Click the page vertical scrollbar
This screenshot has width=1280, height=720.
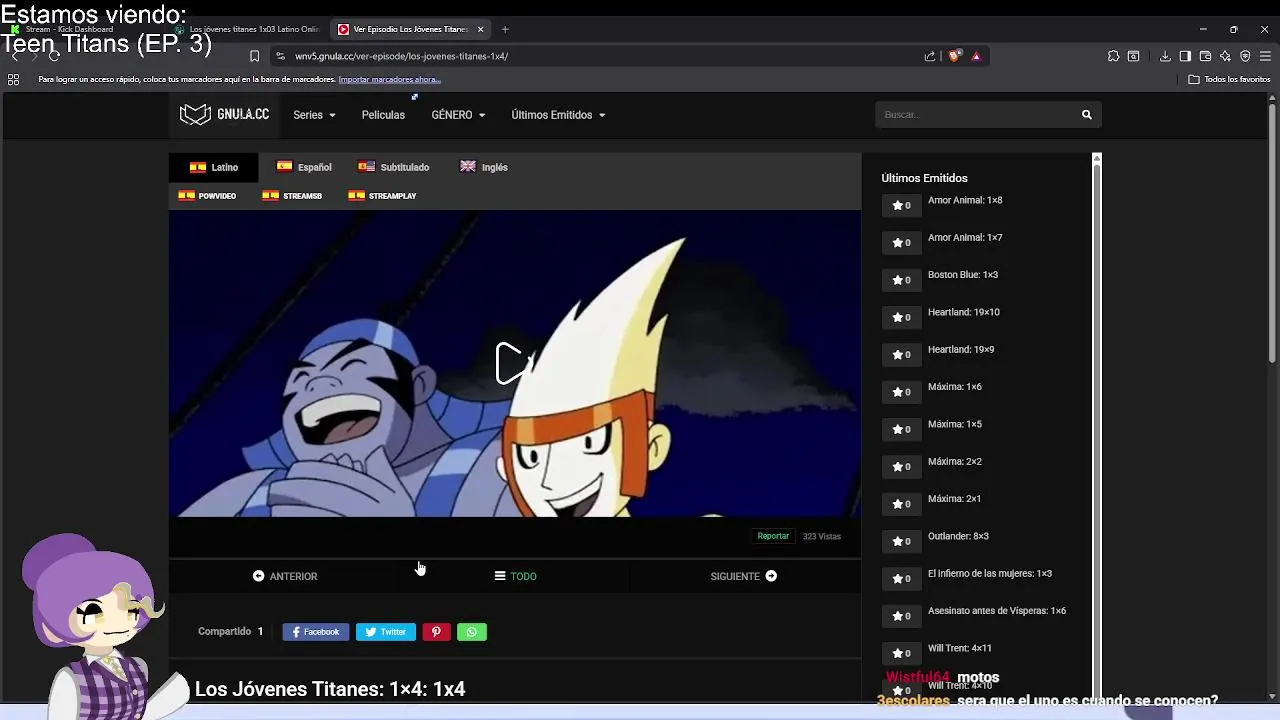click(x=1273, y=232)
